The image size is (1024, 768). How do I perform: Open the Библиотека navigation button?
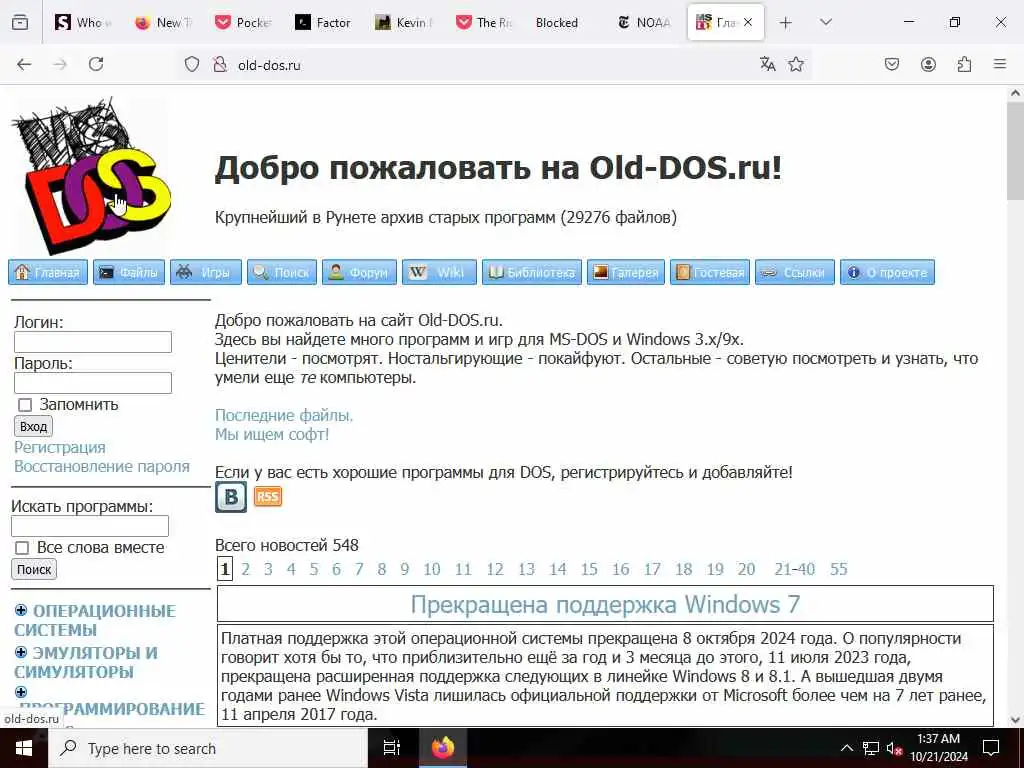click(x=532, y=272)
